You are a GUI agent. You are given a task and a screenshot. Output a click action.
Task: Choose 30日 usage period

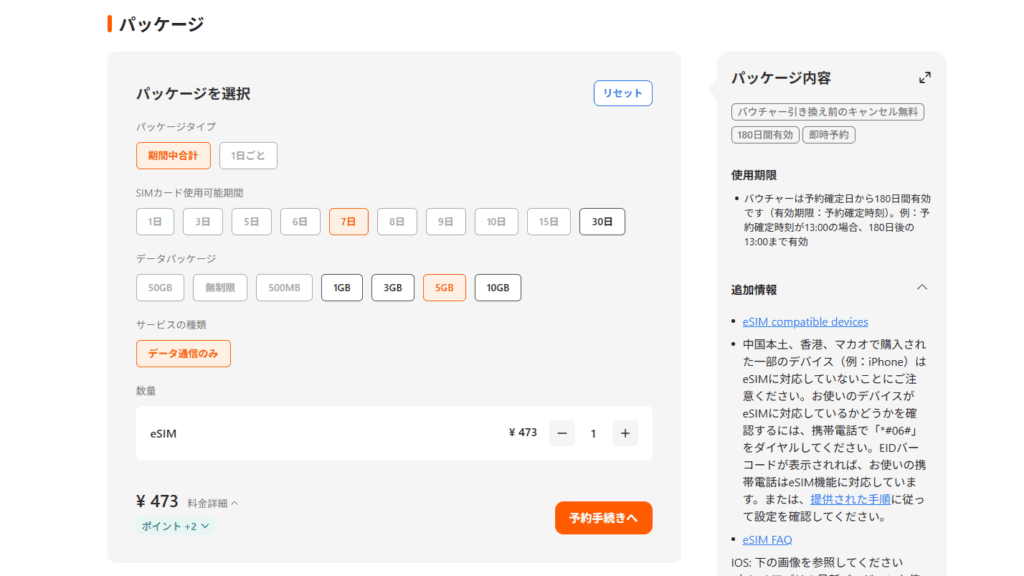point(602,221)
